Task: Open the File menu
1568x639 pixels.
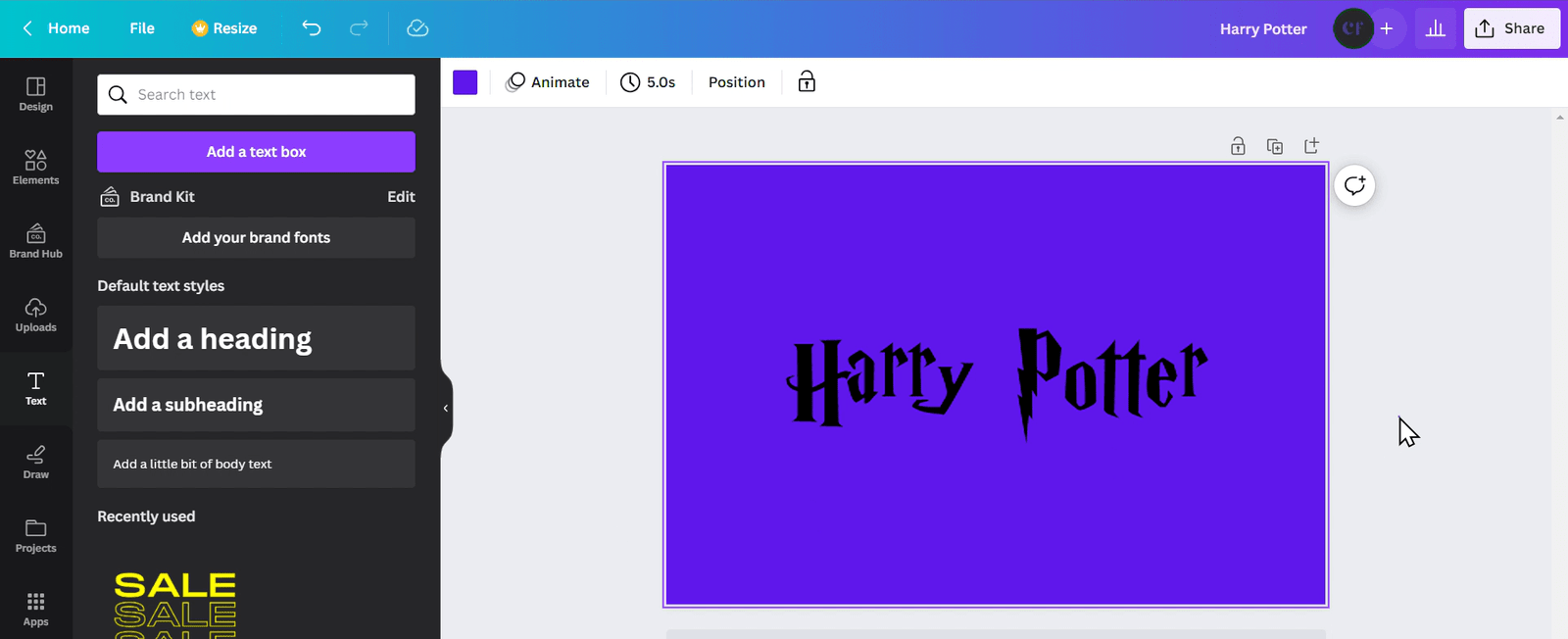Action: click(142, 28)
